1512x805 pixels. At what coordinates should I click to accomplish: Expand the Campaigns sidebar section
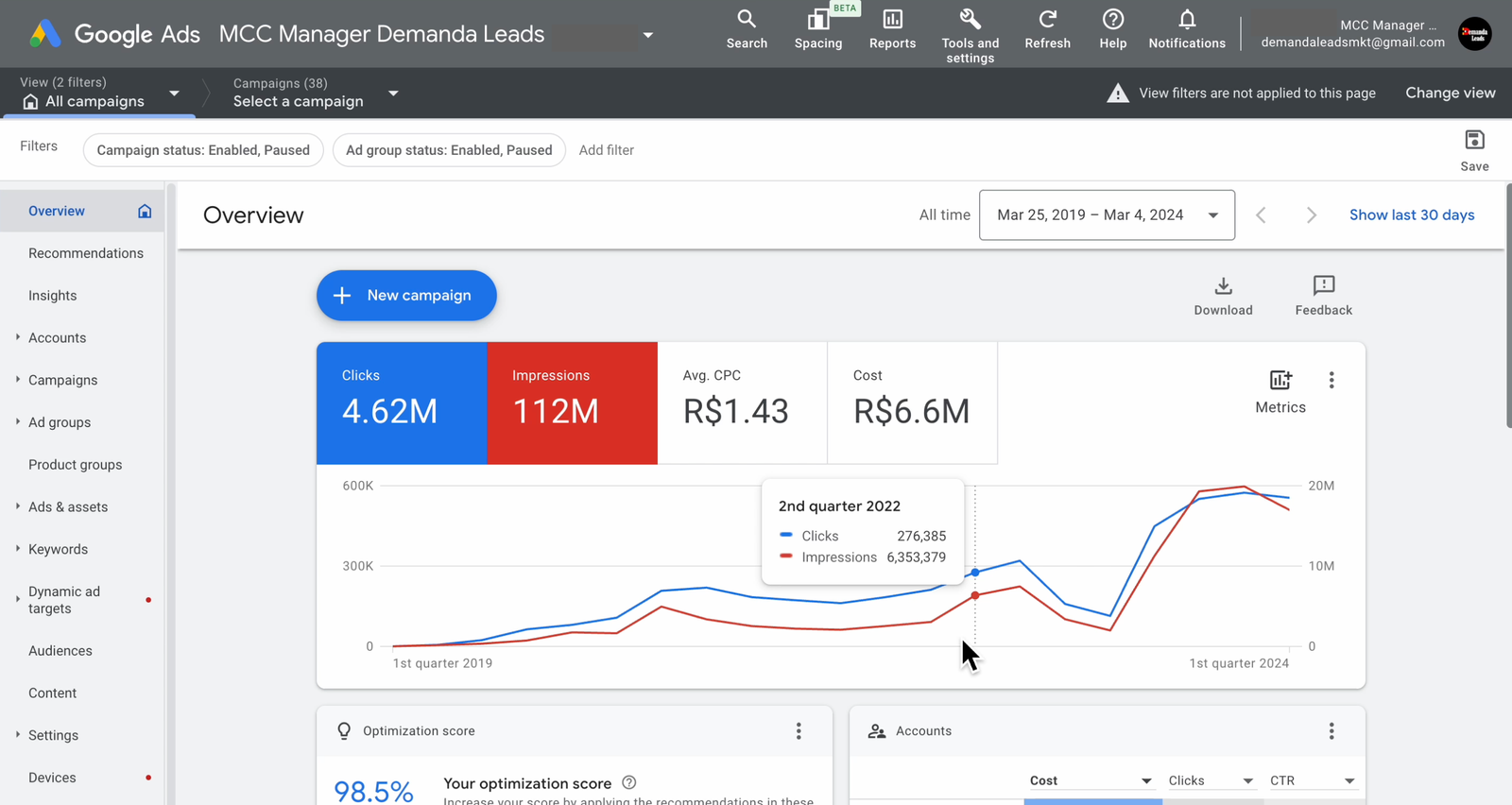click(x=62, y=380)
